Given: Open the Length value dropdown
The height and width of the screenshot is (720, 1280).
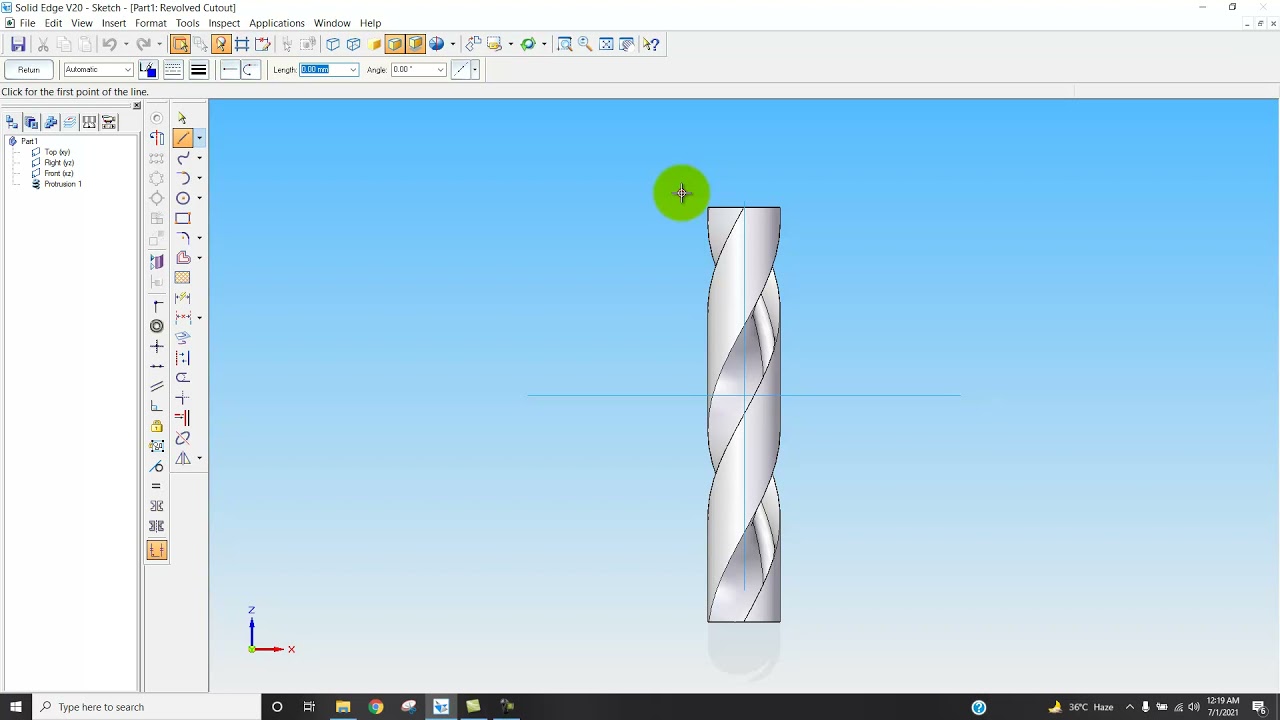Looking at the screenshot, I should click(353, 69).
